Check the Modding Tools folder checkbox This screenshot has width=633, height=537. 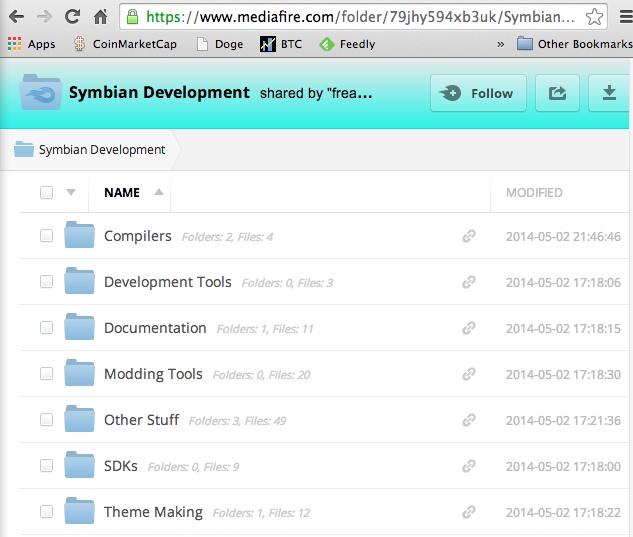point(46,373)
